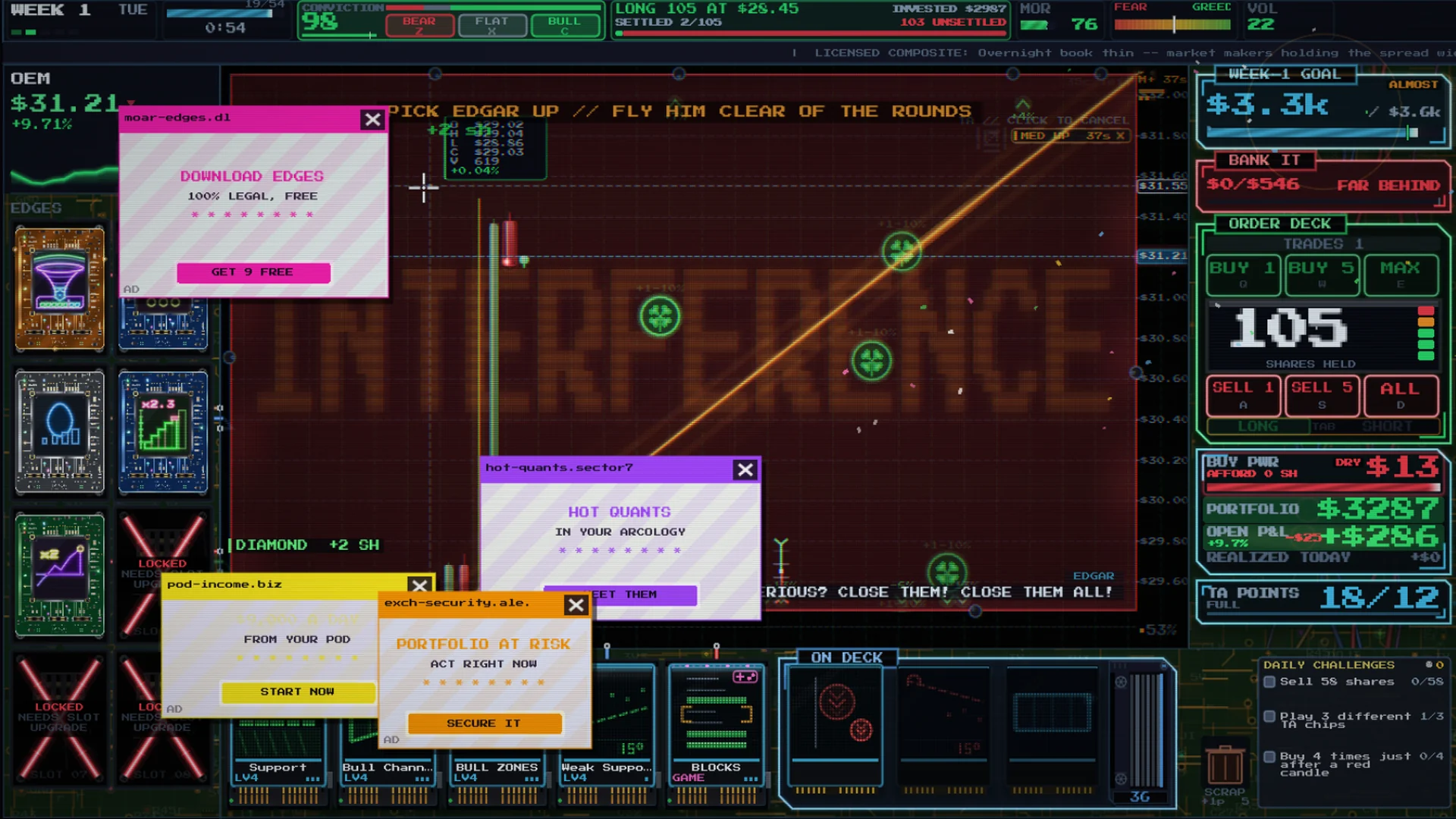Close the hot-quants.sector7 popup
Screen dimensions: 1456x819
(745, 470)
